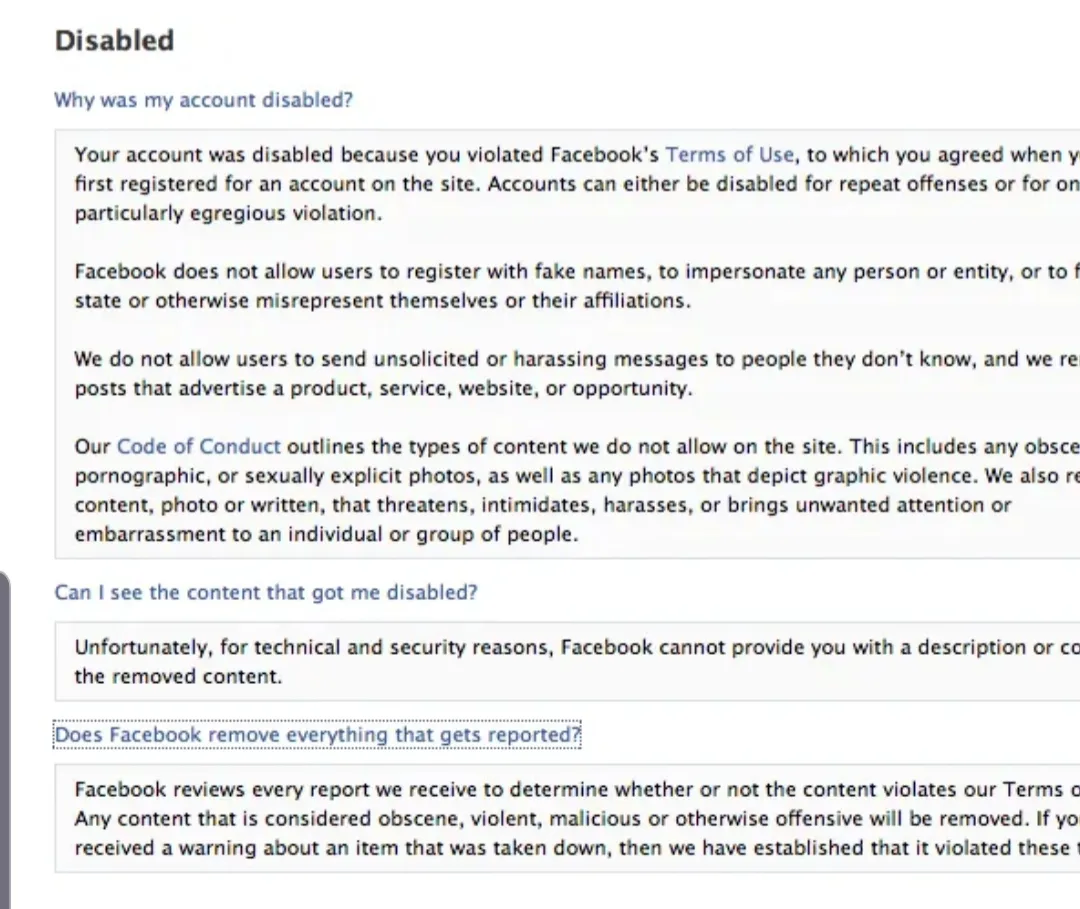Image resolution: width=1080 pixels, height=909 pixels.
Task: Click the "Facebook reviews every report" line
Action: pos(500,789)
